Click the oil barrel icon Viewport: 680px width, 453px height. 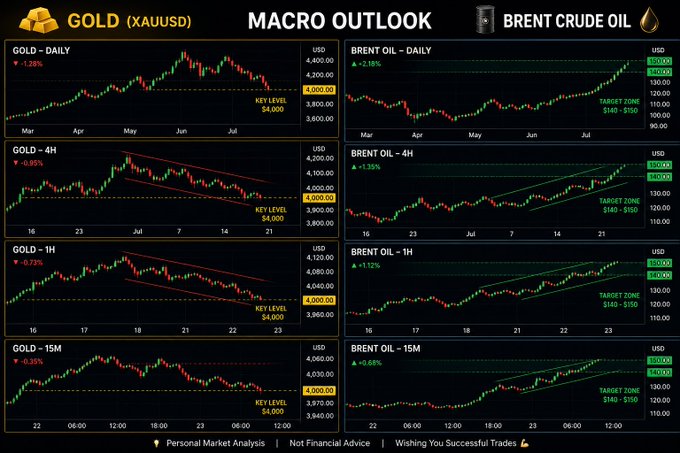click(486, 20)
